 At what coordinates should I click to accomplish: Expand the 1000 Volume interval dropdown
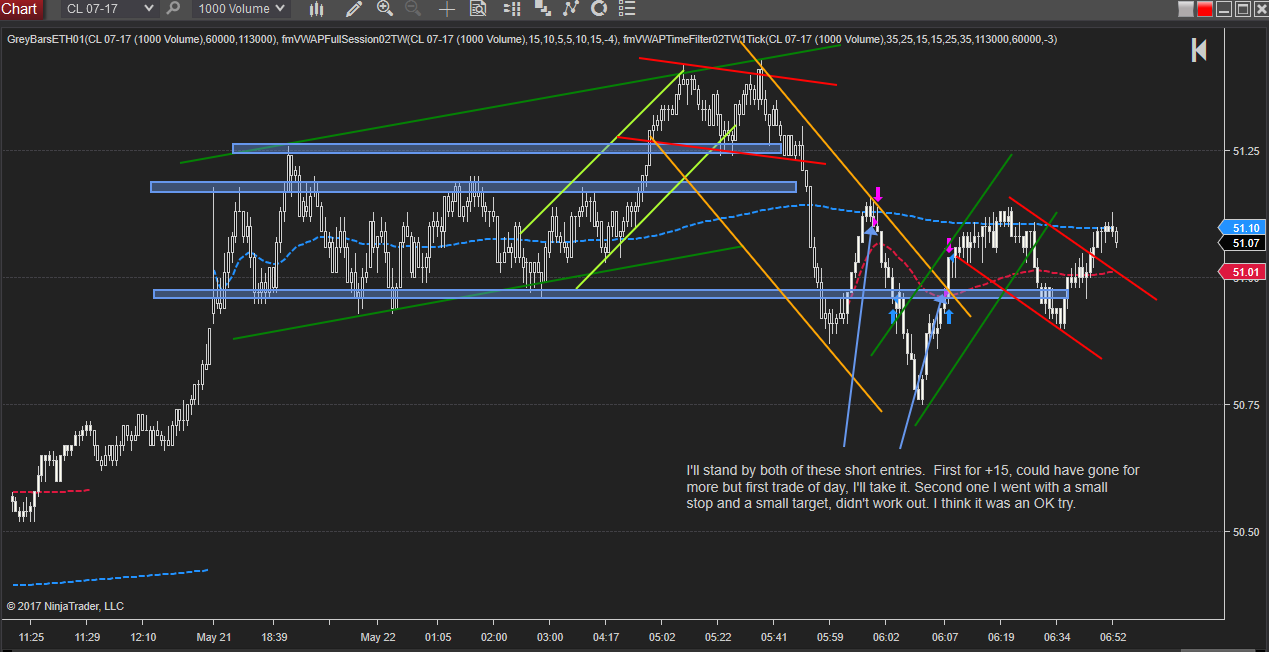241,9
